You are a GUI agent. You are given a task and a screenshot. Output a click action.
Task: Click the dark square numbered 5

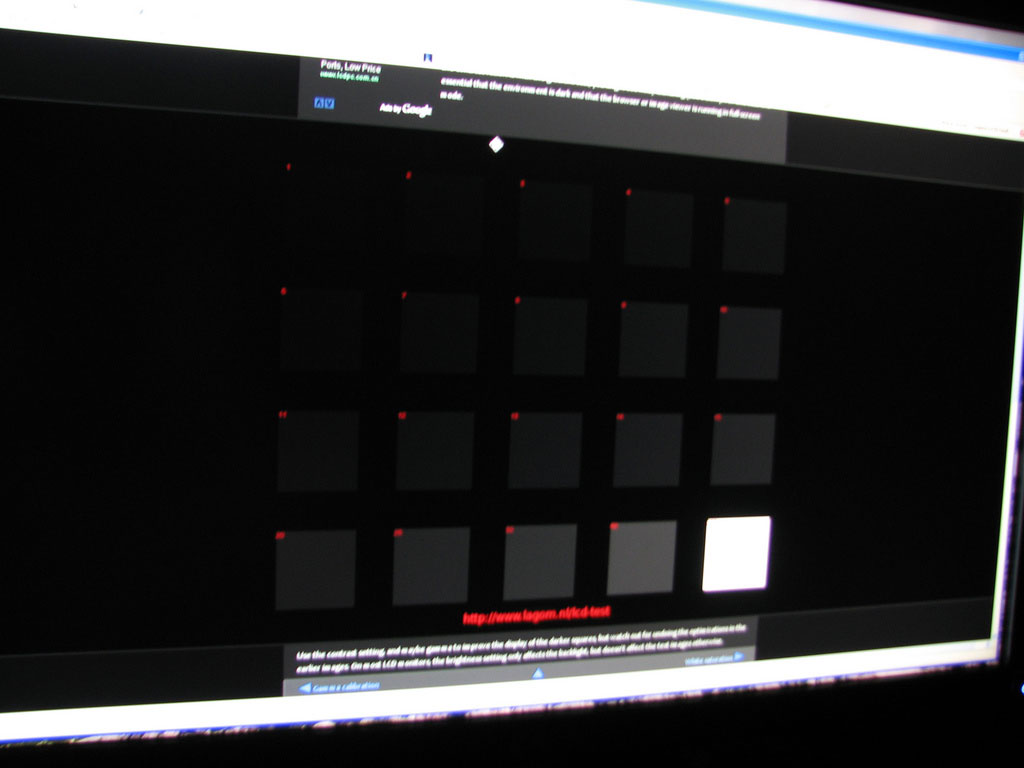pyautogui.click(x=754, y=236)
